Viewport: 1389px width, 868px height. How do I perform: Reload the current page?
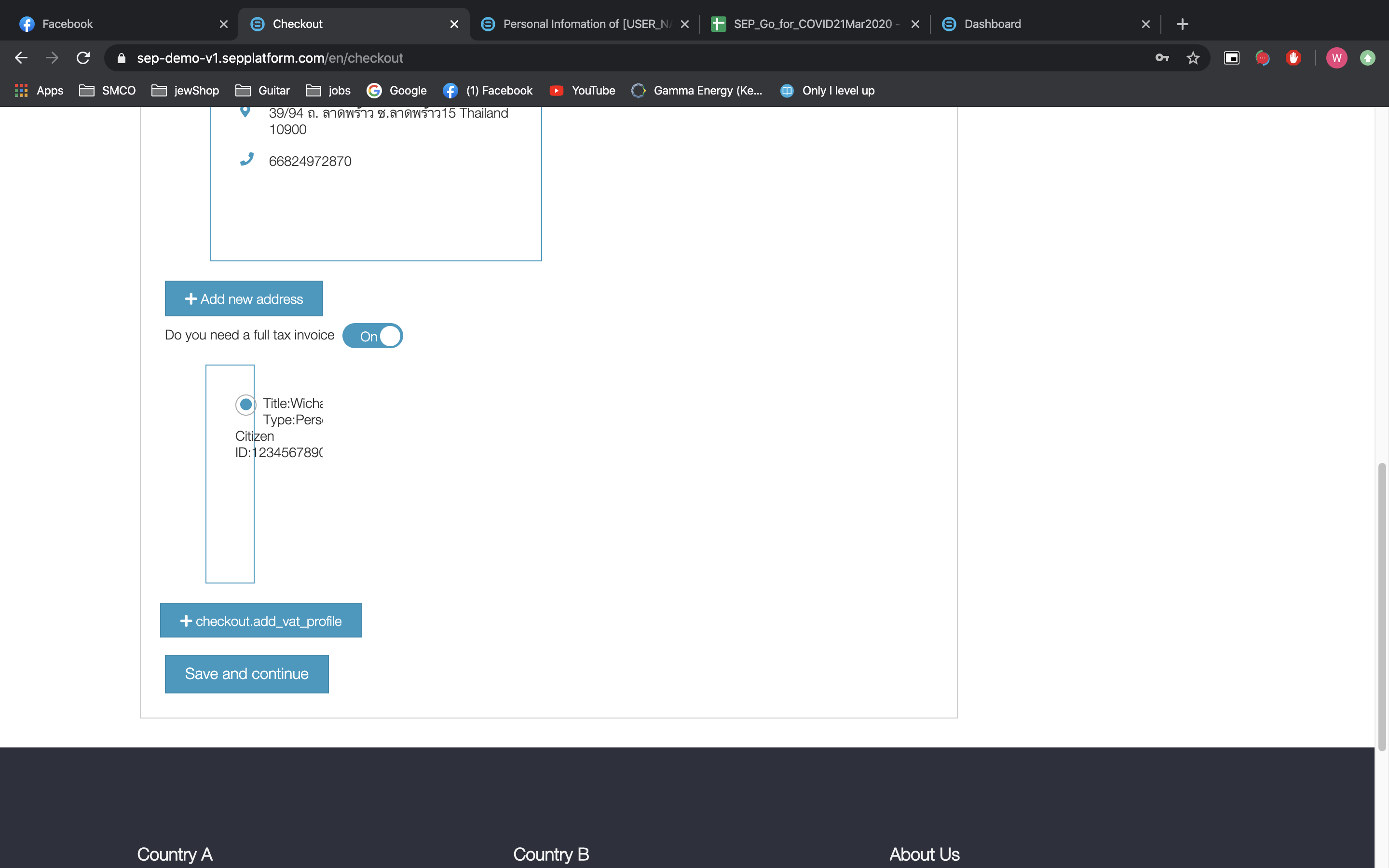coord(83,58)
